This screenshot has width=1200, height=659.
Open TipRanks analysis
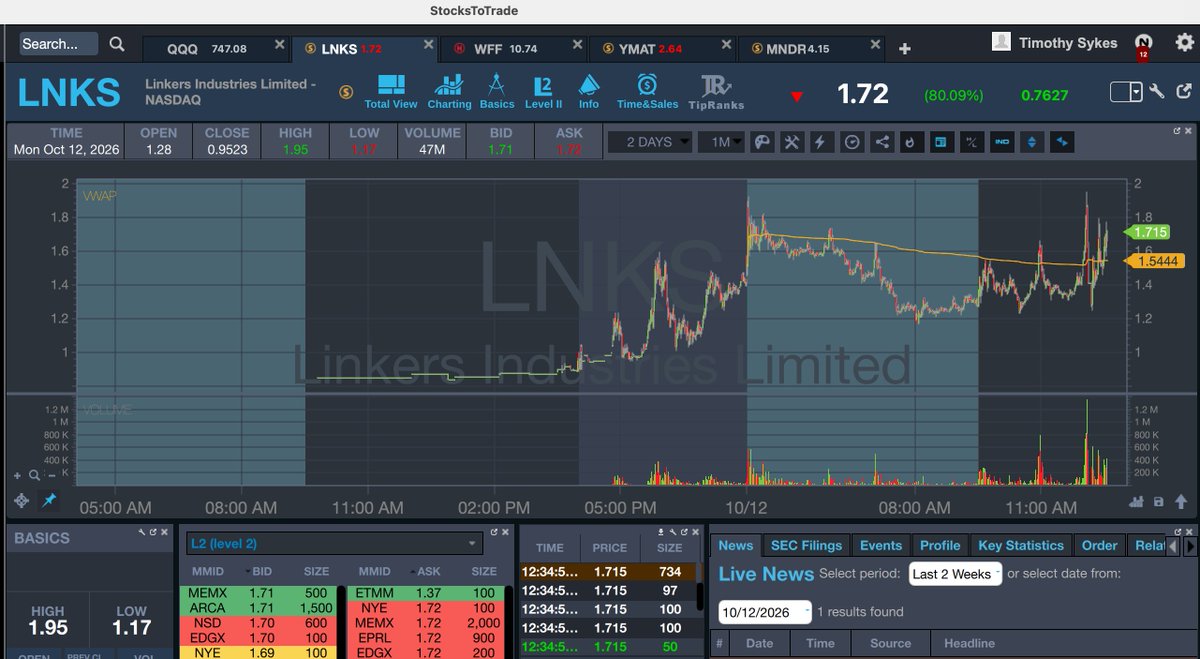pyautogui.click(x=716, y=91)
